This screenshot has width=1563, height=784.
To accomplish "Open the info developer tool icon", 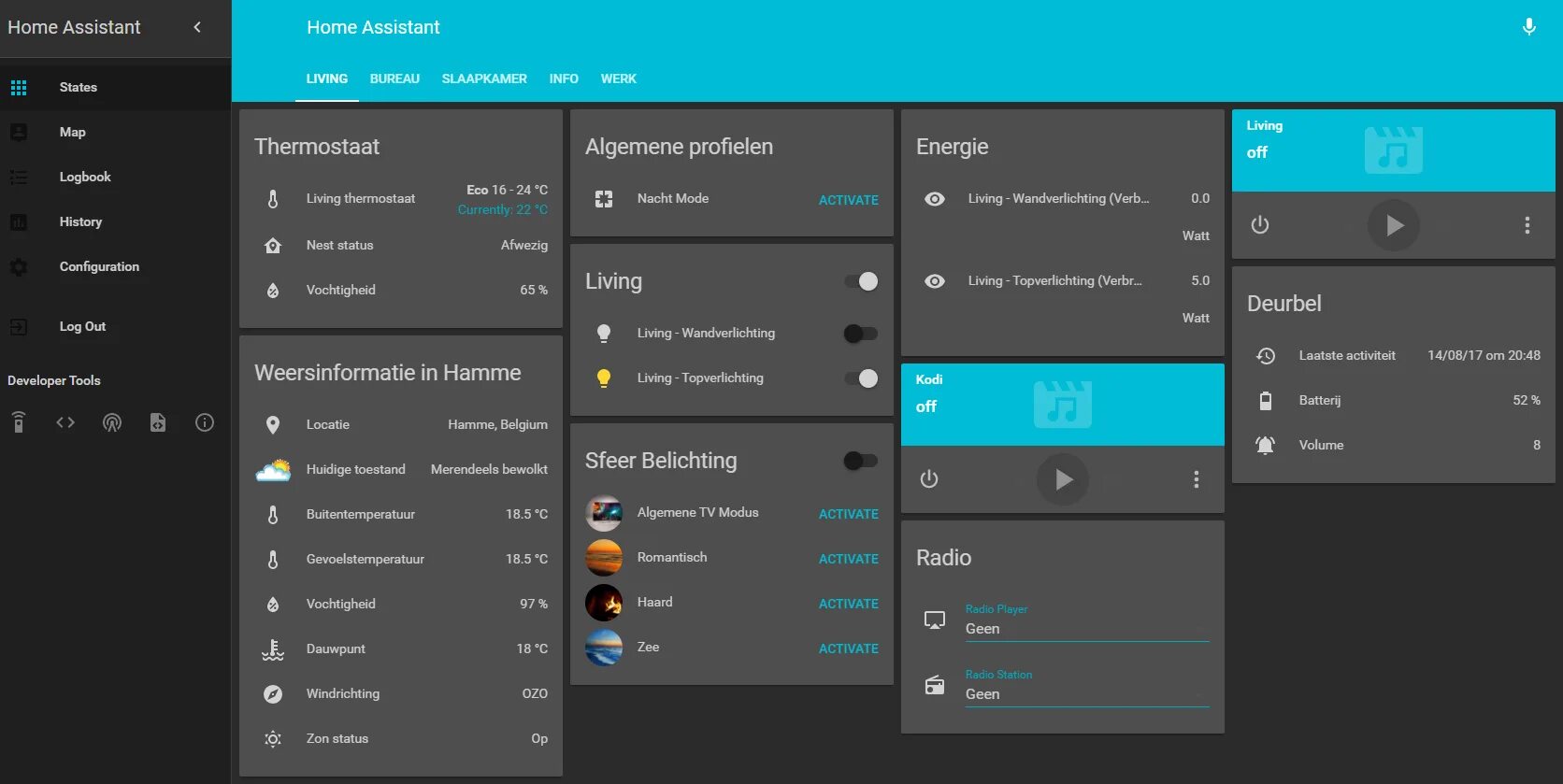I will (x=205, y=422).
